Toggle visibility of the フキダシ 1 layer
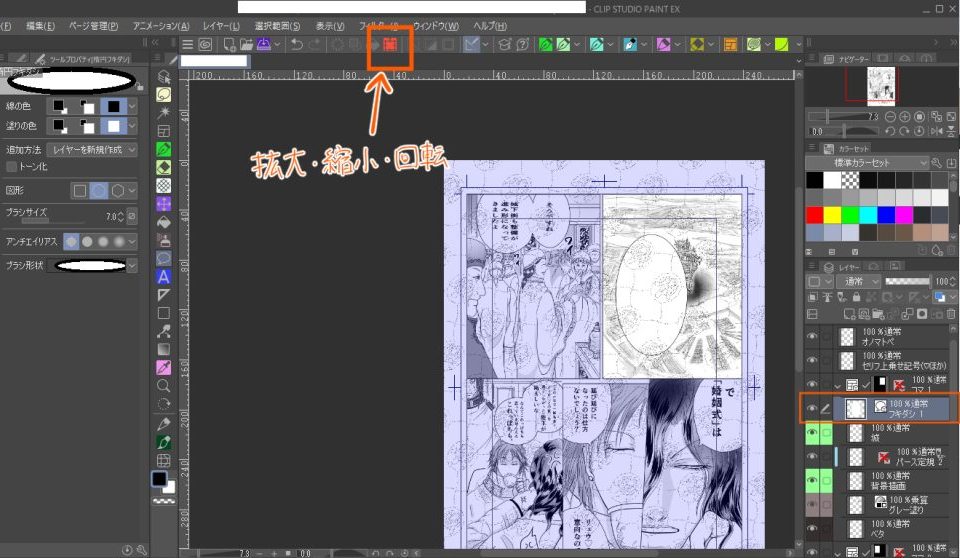Viewport: 960px width, 558px height. [812, 408]
